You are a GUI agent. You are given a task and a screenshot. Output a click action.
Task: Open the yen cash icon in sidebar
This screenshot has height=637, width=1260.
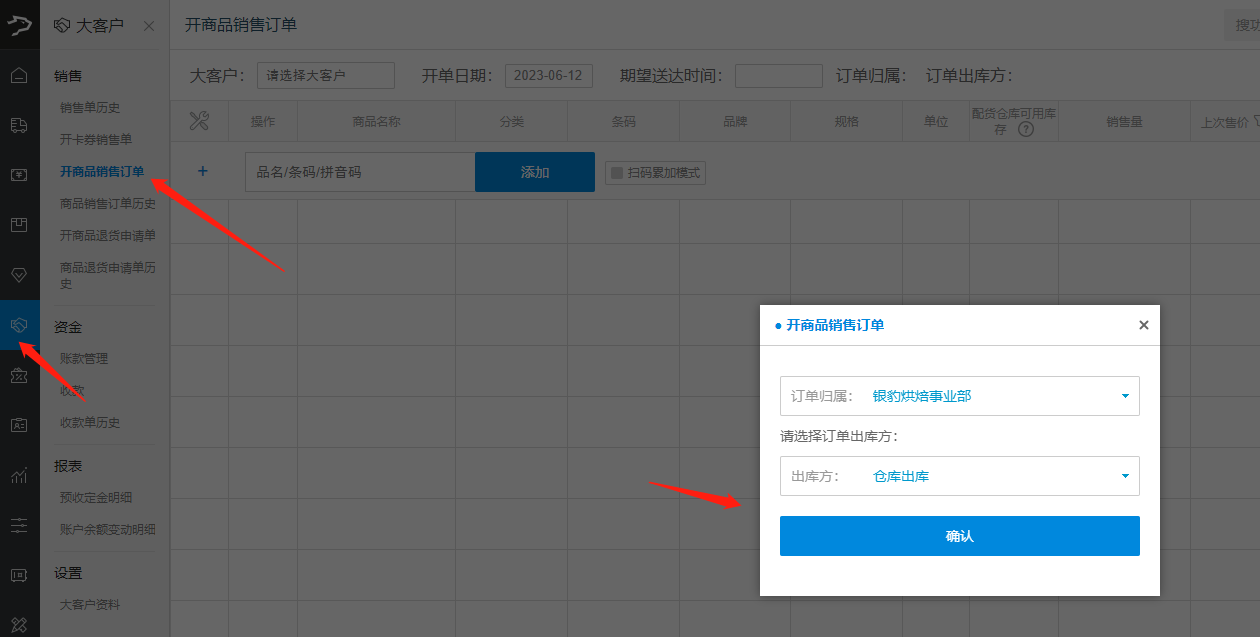click(x=19, y=175)
